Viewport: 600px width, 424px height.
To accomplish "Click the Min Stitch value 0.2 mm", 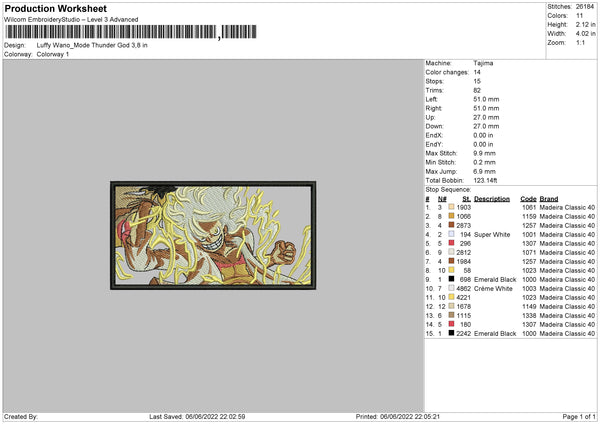I will (484, 162).
